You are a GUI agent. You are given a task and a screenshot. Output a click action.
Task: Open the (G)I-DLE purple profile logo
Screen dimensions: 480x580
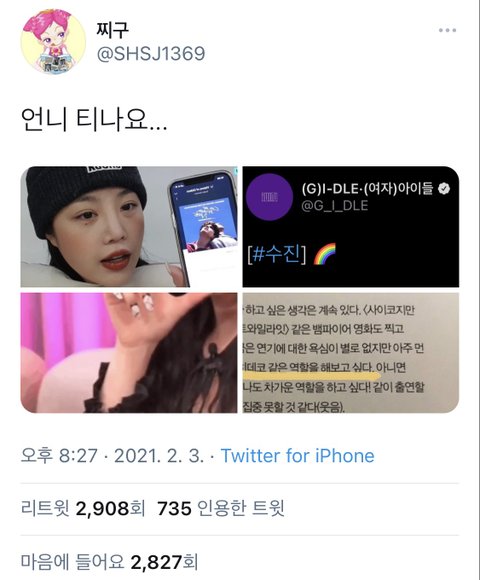269,197
